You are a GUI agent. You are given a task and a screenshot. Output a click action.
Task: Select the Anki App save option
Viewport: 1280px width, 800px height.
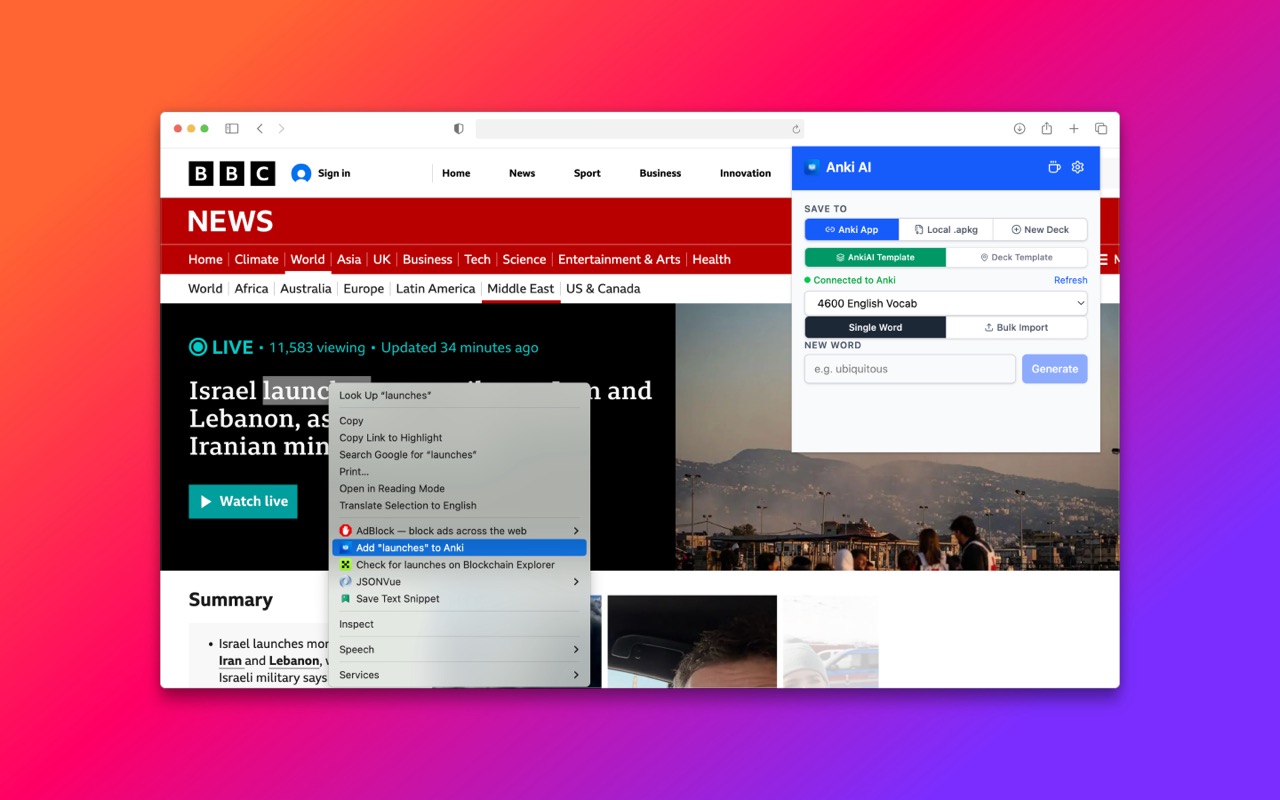click(851, 230)
